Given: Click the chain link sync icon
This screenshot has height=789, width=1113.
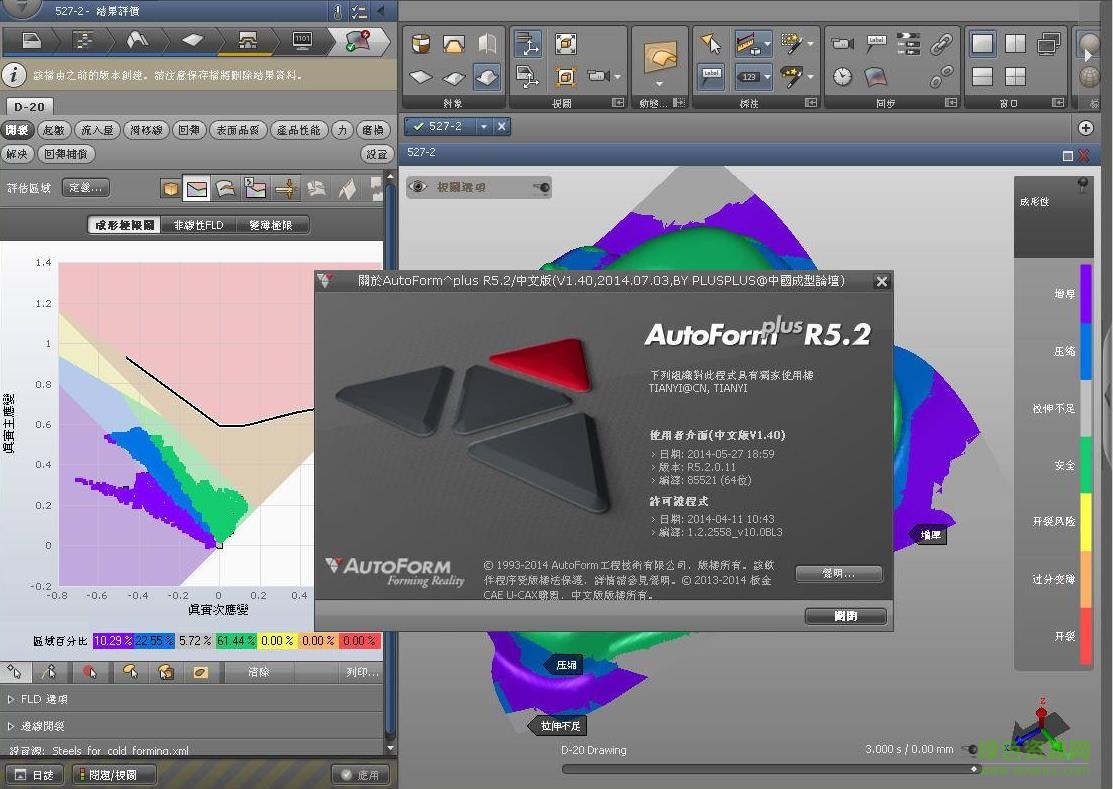Looking at the screenshot, I should coord(941,44).
